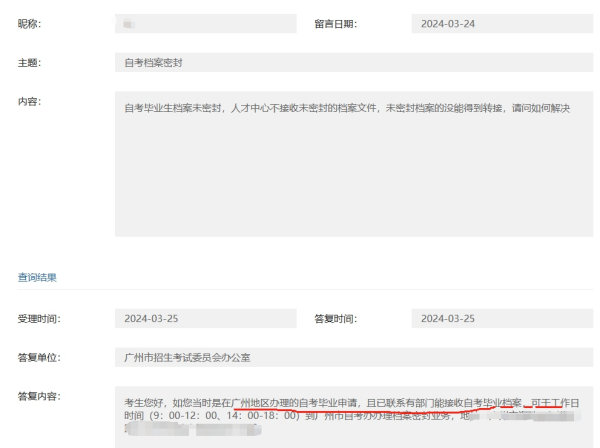Click the 昵称 label
The height and width of the screenshot is (448, 600).
[31, 24]
